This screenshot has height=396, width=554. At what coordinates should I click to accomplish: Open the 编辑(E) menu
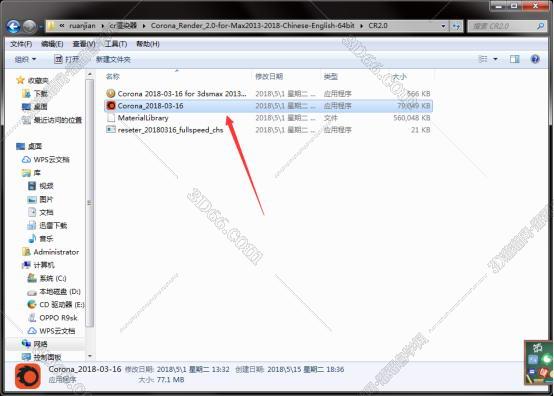tap(52, 44)
